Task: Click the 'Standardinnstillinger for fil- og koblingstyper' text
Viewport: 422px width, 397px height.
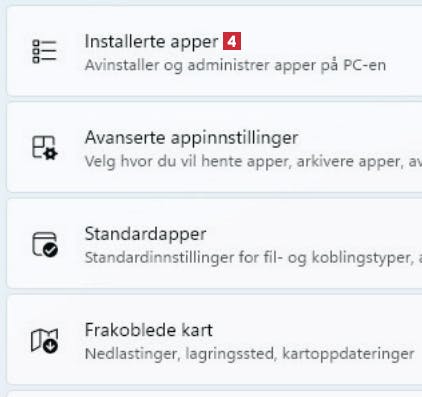Action: [x=253, y=258]
